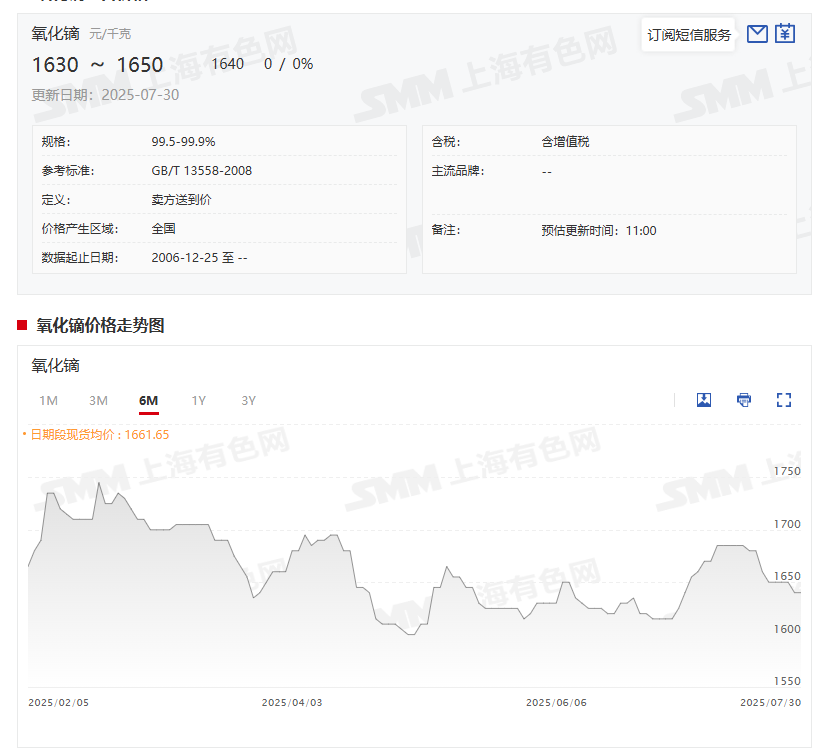This screenshot has height=754, width=819.
Task: Click the 2025/02/05 start date axis label
Action: (x=58, y=703)
